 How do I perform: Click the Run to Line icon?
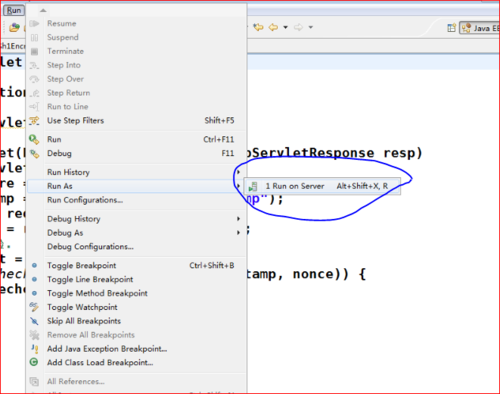click(34, 107)
